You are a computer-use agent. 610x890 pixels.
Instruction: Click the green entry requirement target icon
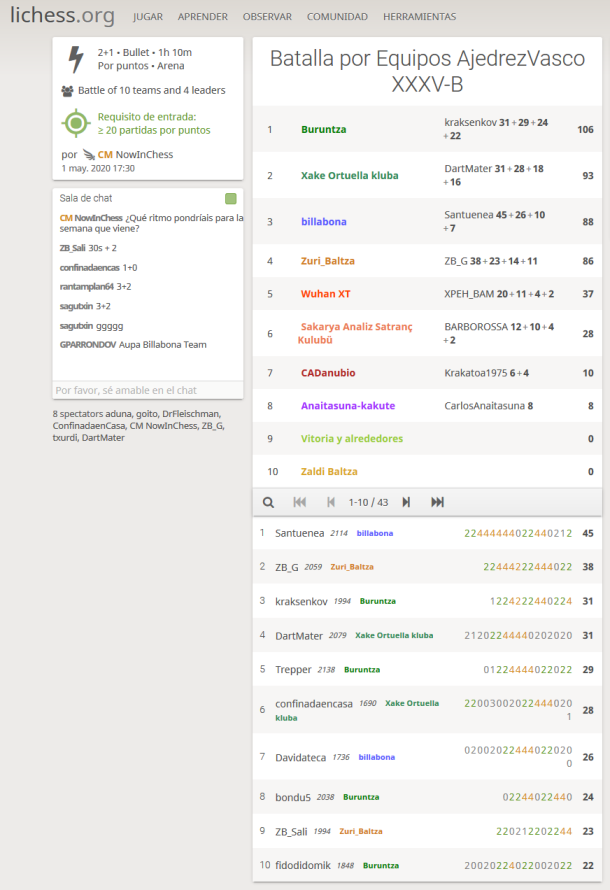75,123
